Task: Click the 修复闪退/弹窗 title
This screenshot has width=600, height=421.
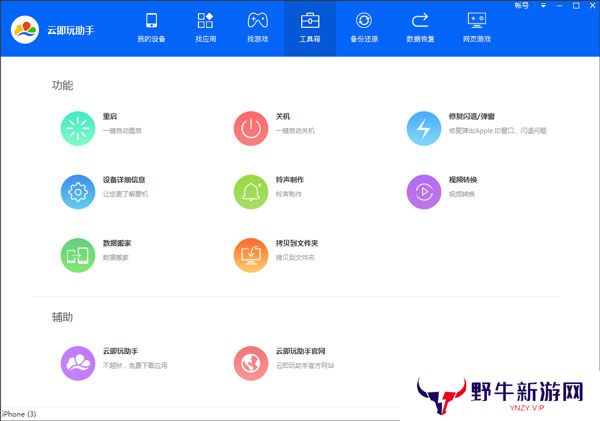Action: pyautogui.click(x=472, y=116)
